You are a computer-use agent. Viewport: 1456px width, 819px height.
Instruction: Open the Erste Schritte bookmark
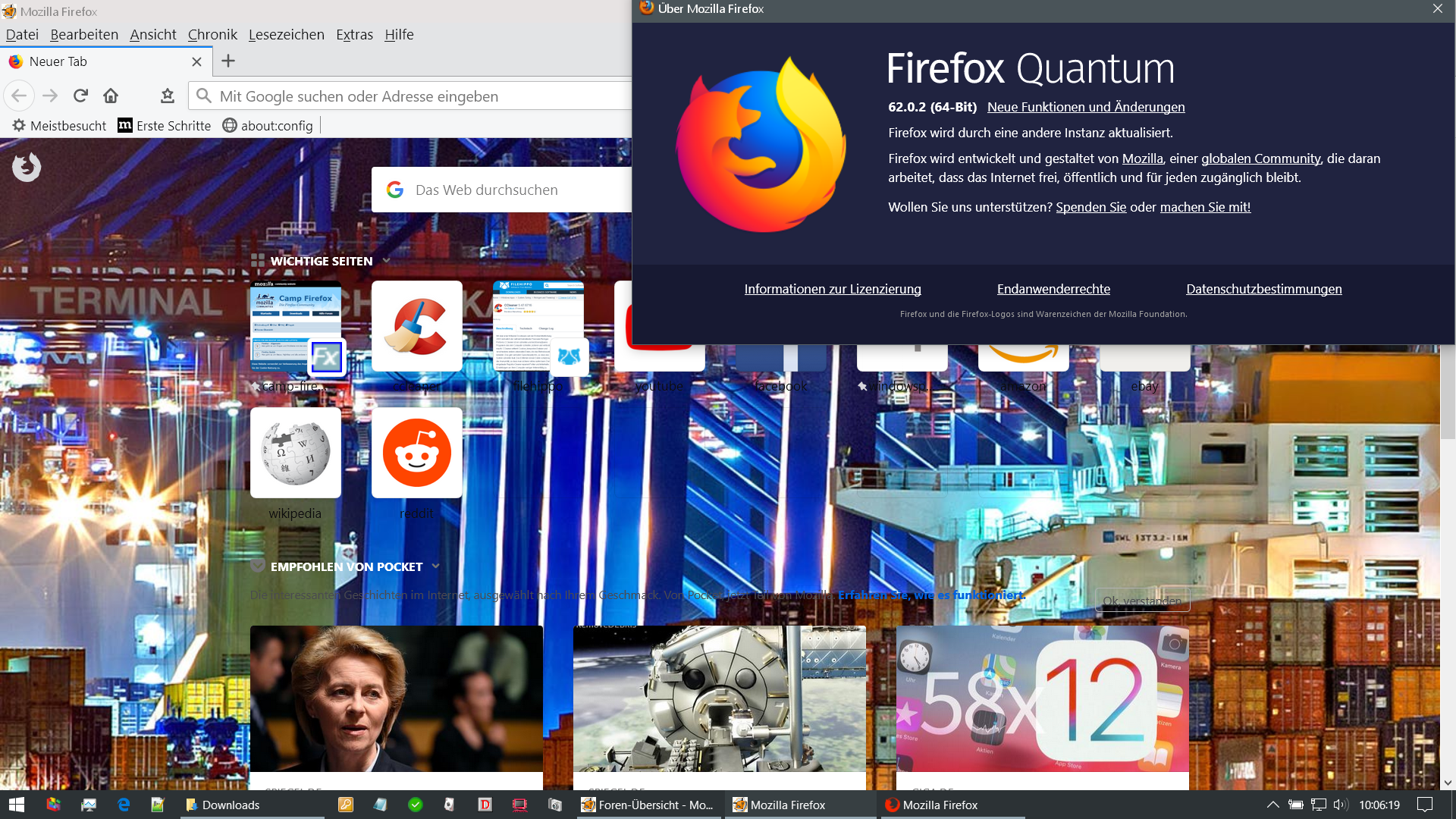165,125
